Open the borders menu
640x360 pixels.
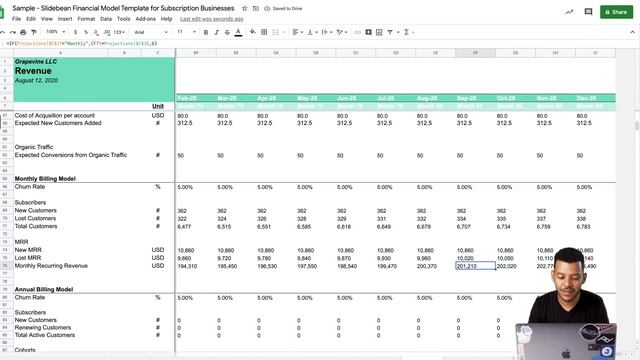tap(264, 32)
